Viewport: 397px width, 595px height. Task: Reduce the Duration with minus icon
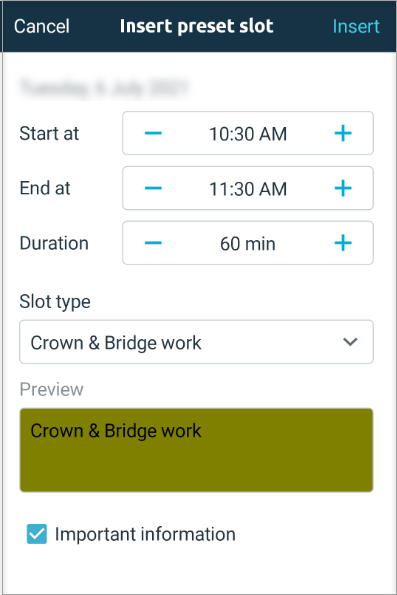pos(153,243)
